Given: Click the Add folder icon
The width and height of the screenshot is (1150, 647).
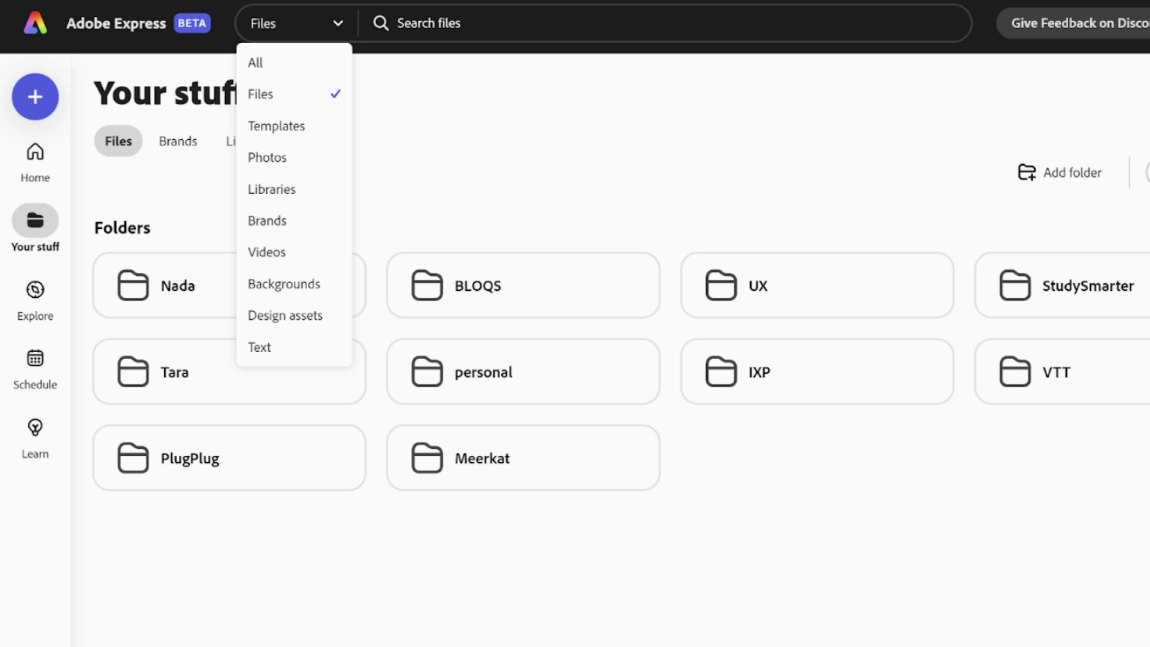Looking at the screenshot, I should [1026, 173].
